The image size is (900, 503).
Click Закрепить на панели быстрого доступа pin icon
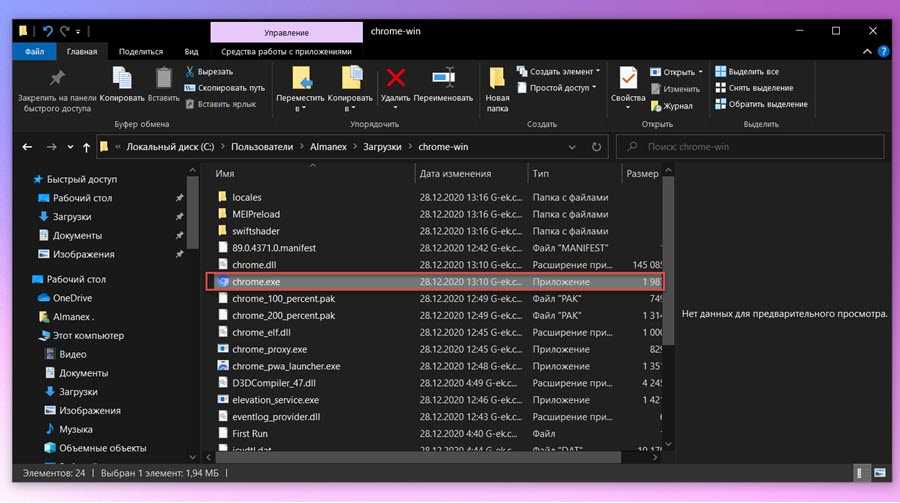coord(57,79)
